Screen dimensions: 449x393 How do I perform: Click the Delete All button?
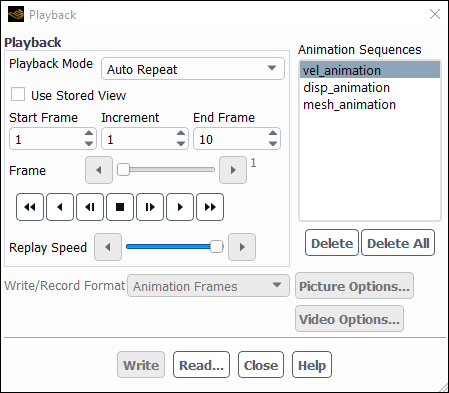click(x=398, y=243)
